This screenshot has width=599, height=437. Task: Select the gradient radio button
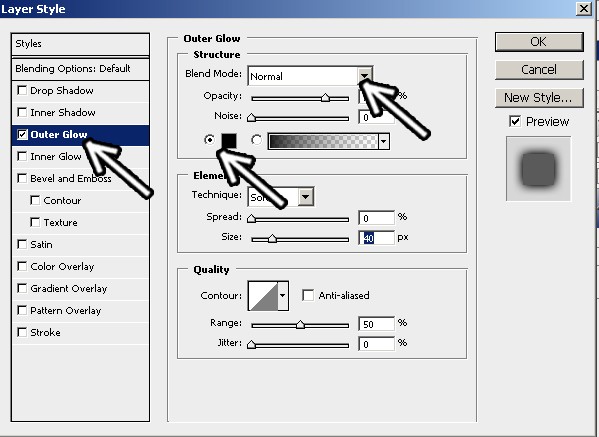[x=257, y=140]
